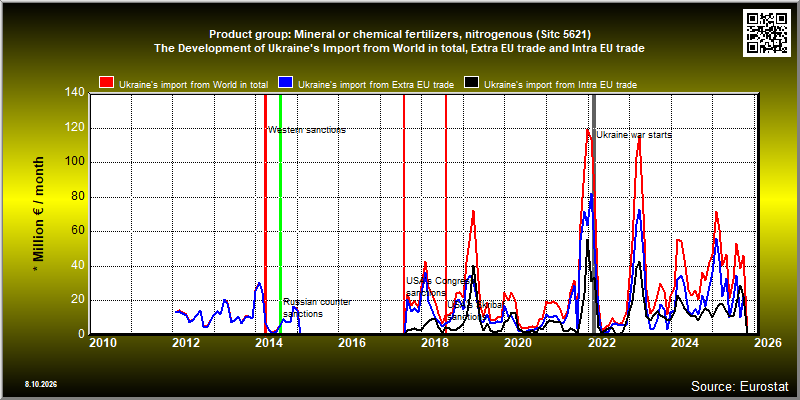Click the "Ukraine war starts" annotation label

634,135
